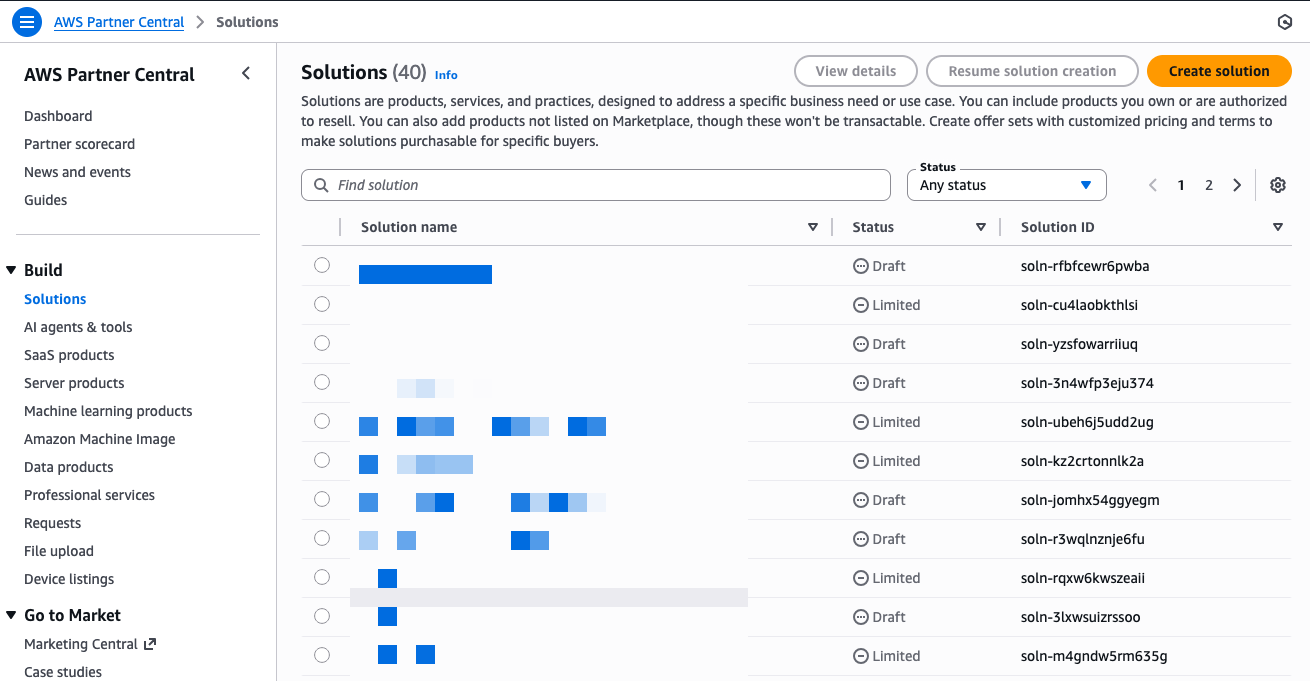Go to previous page of solutions

[x=1153, y=185]
